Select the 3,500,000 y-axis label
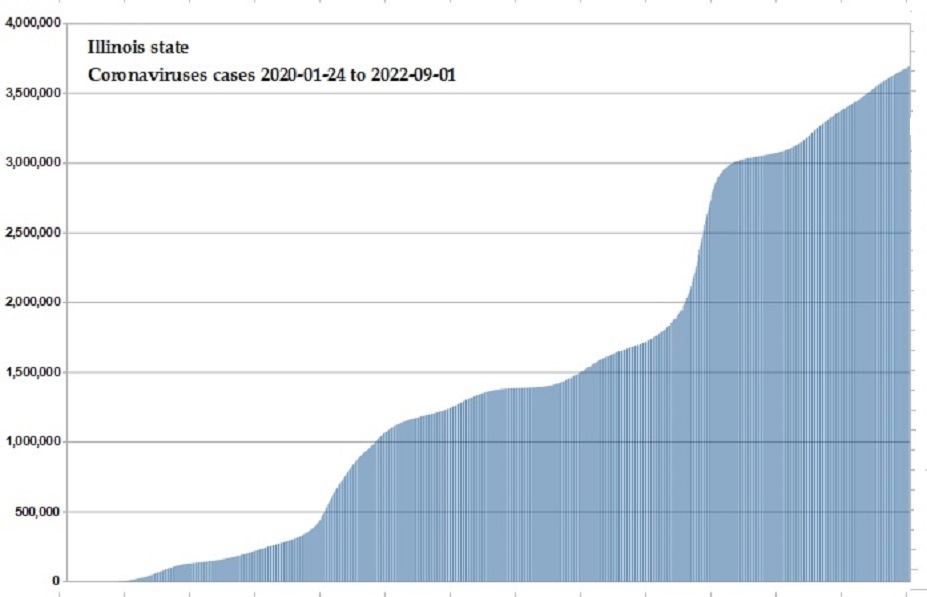The image size is (927, 597). click(34, 93)
